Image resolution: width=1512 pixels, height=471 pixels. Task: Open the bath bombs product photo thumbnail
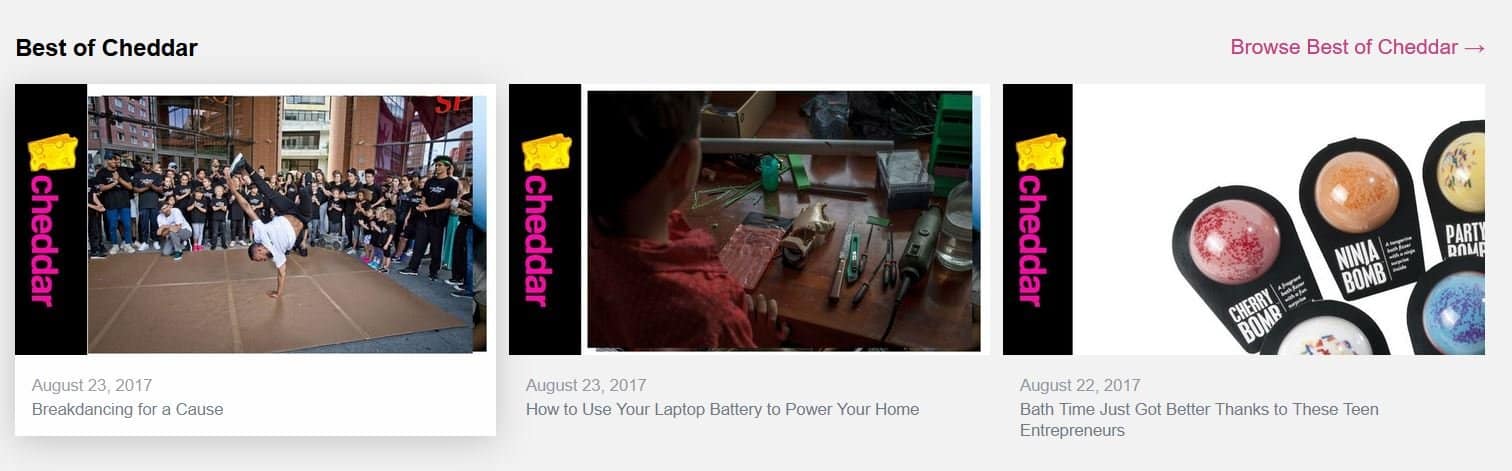tap(1279, 220)
